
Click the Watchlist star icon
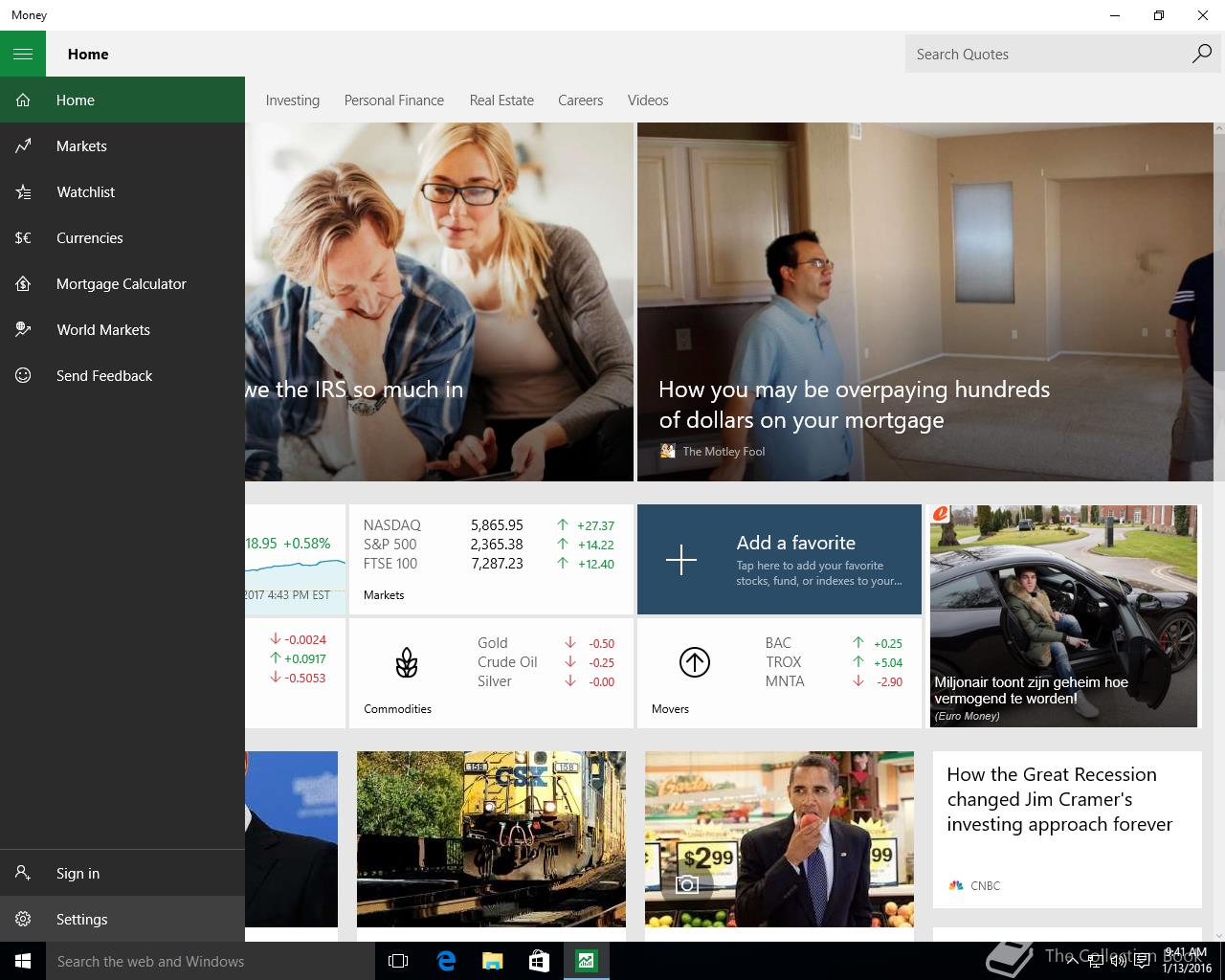(23, 191)
